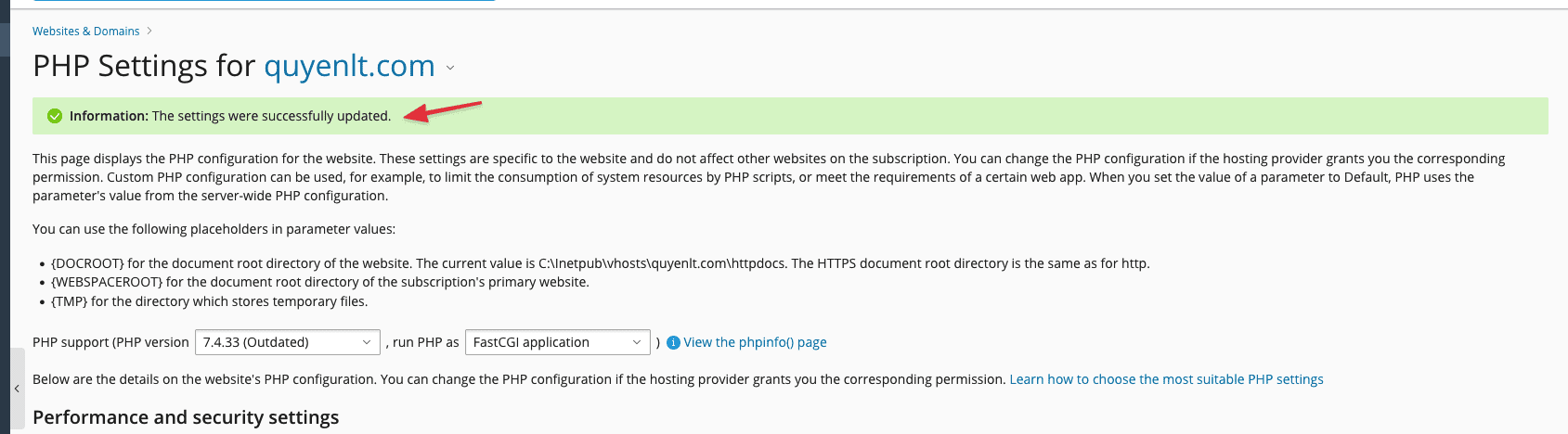Expand the domain switcher arrow beside quyenlt.com
1568x434 pixels.
(x=450, y=68)
